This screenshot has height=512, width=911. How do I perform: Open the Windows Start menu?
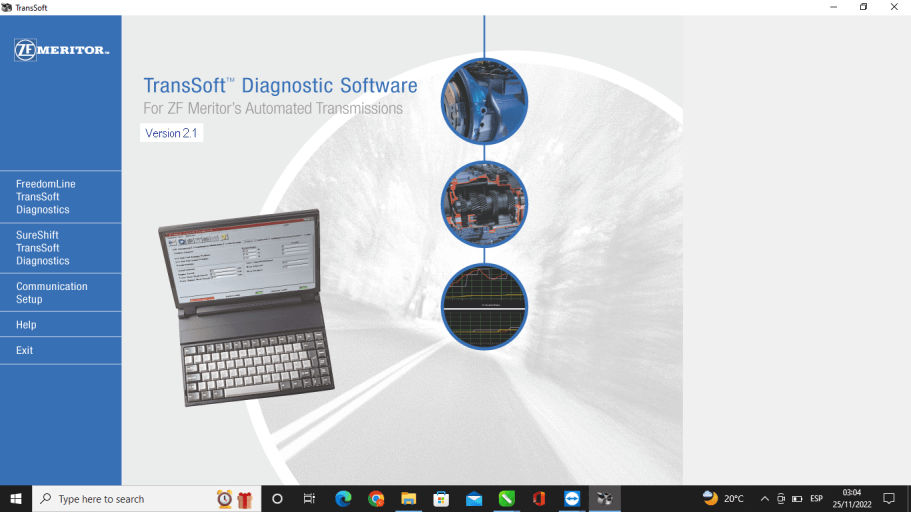16,498
